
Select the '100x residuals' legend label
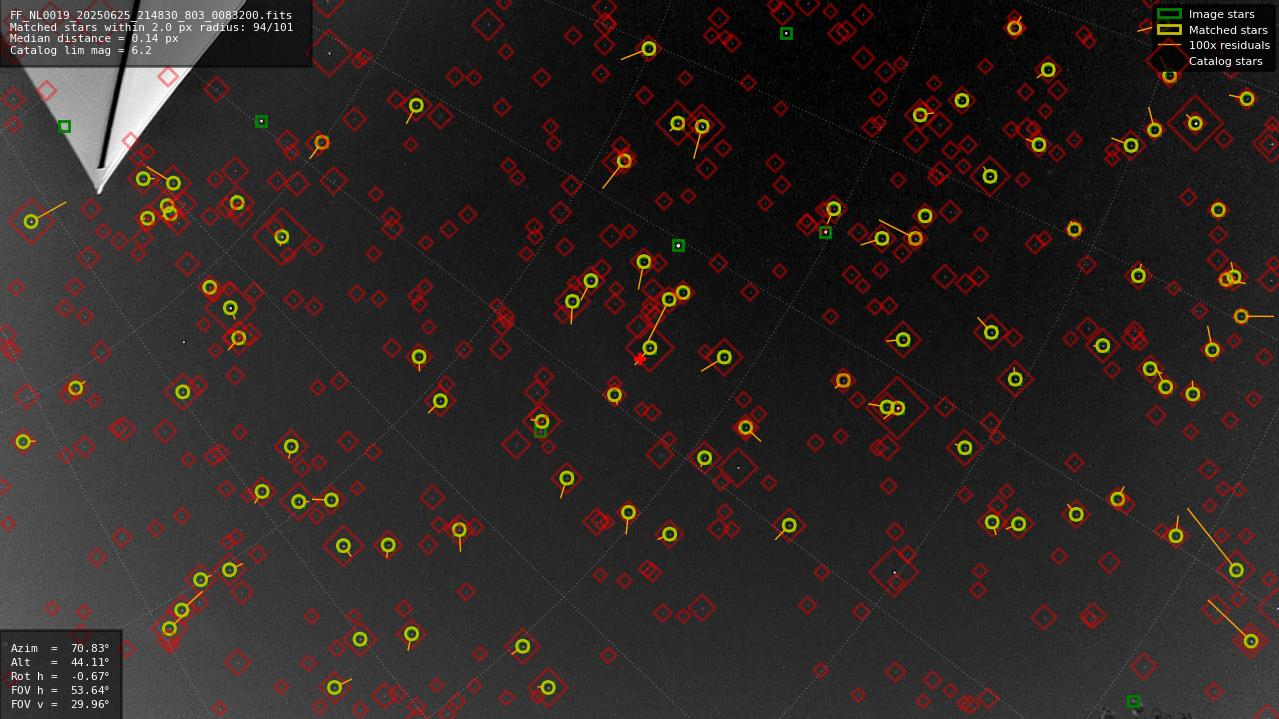[x=1229, y=46]
